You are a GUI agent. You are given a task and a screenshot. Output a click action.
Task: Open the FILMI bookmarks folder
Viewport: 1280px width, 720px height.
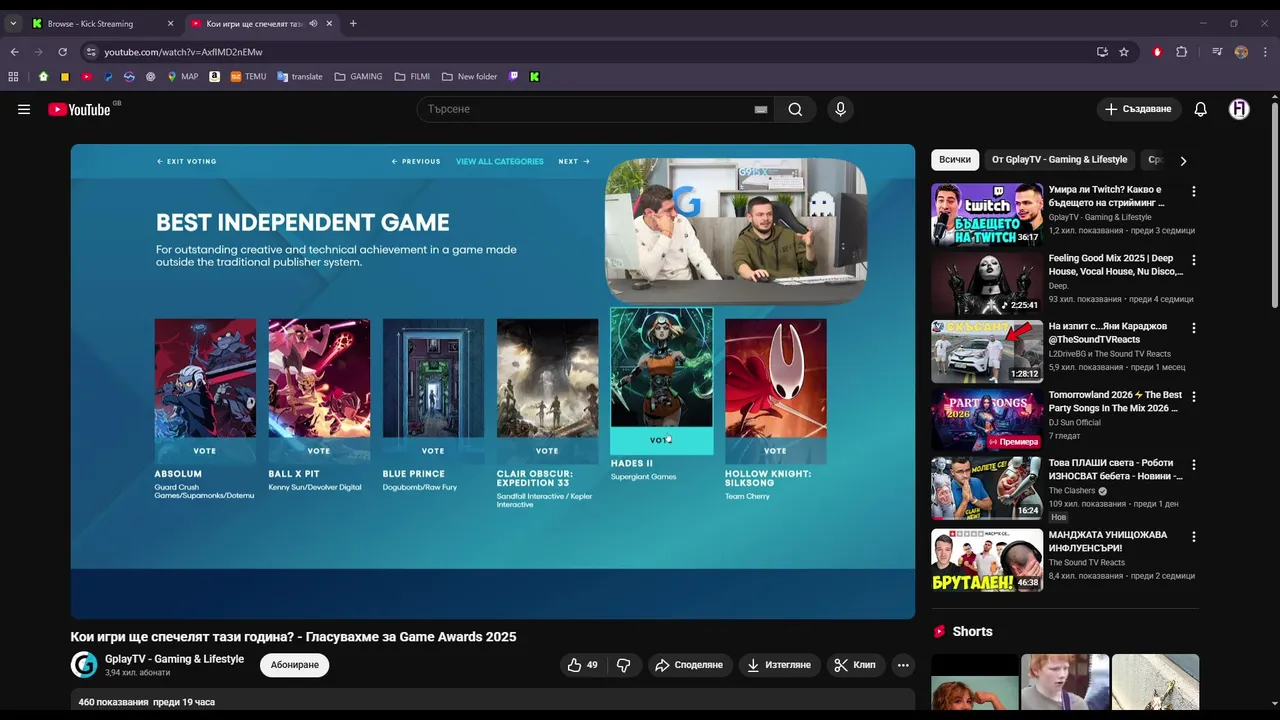412,76
